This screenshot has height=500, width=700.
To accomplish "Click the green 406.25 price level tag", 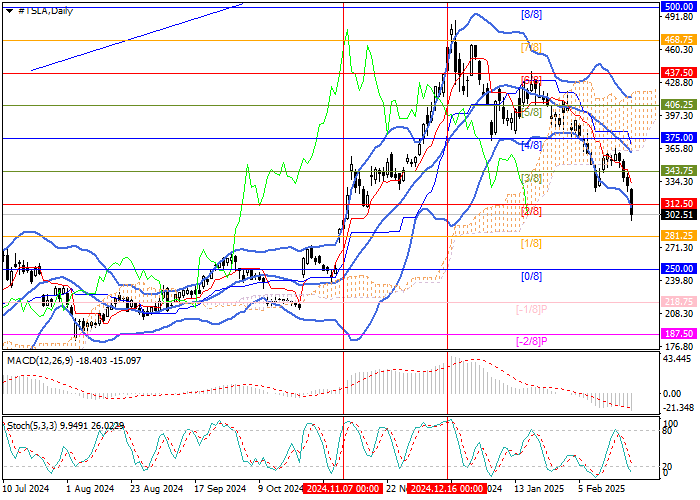I will pyautogui.click(x=679, y=105).
